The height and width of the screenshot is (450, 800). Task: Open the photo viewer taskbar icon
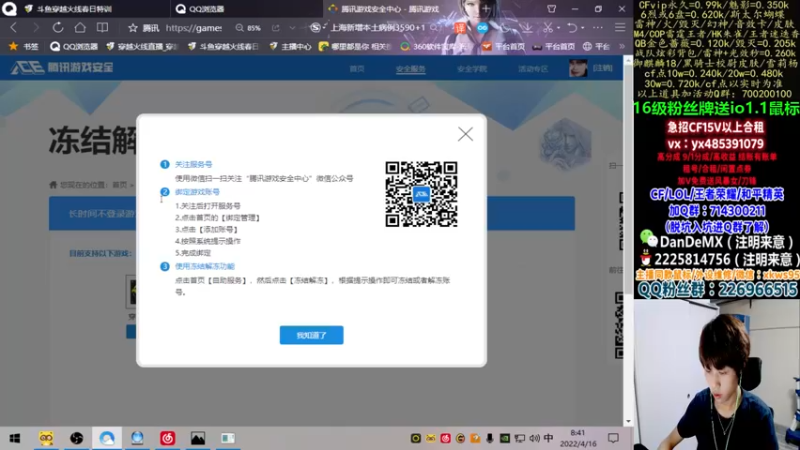pyautogui.click(x=198, y=438)
